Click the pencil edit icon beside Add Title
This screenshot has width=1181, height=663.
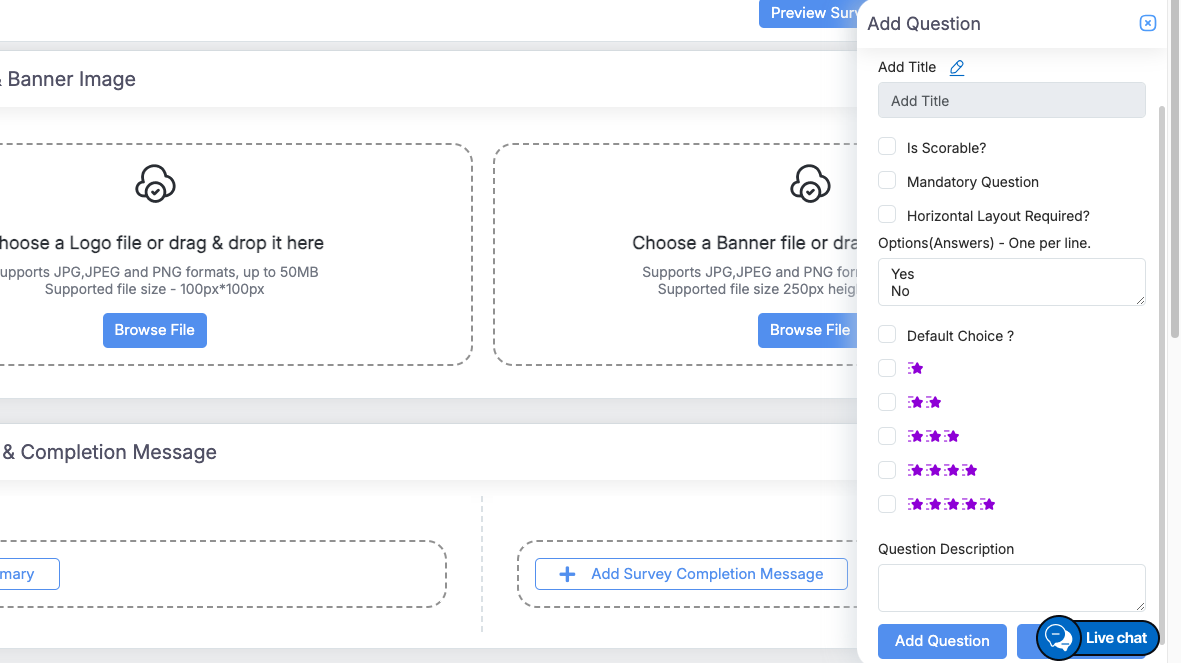click(957, 68)
